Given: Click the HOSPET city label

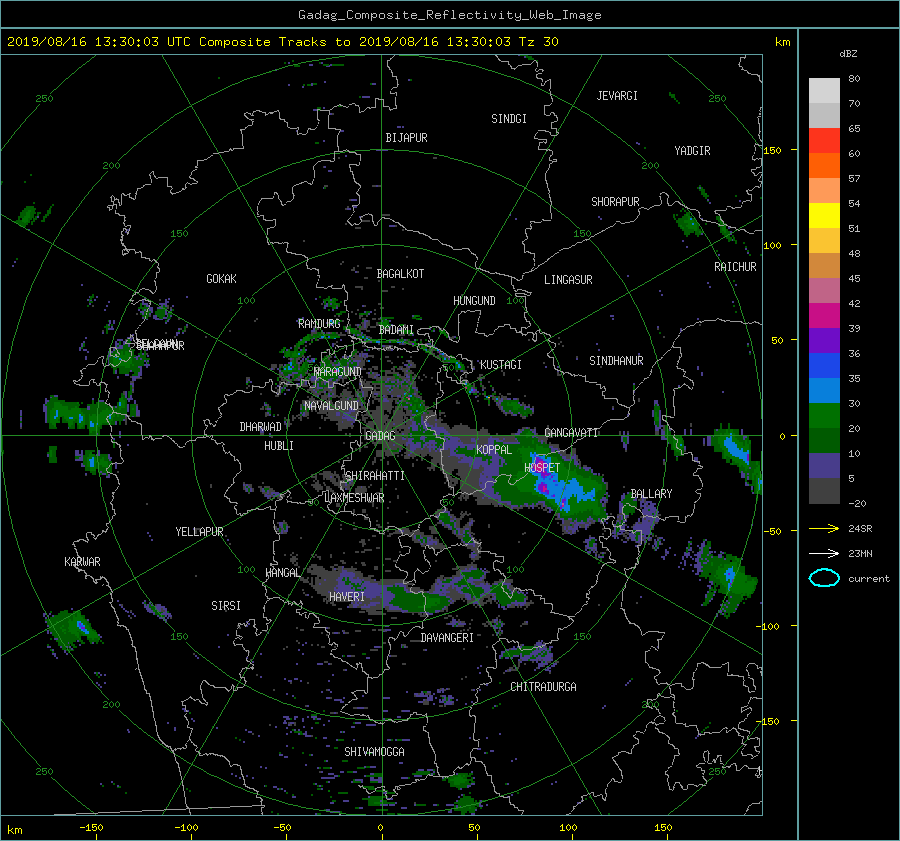Looking at the screenshot, I should coord(542,468).
